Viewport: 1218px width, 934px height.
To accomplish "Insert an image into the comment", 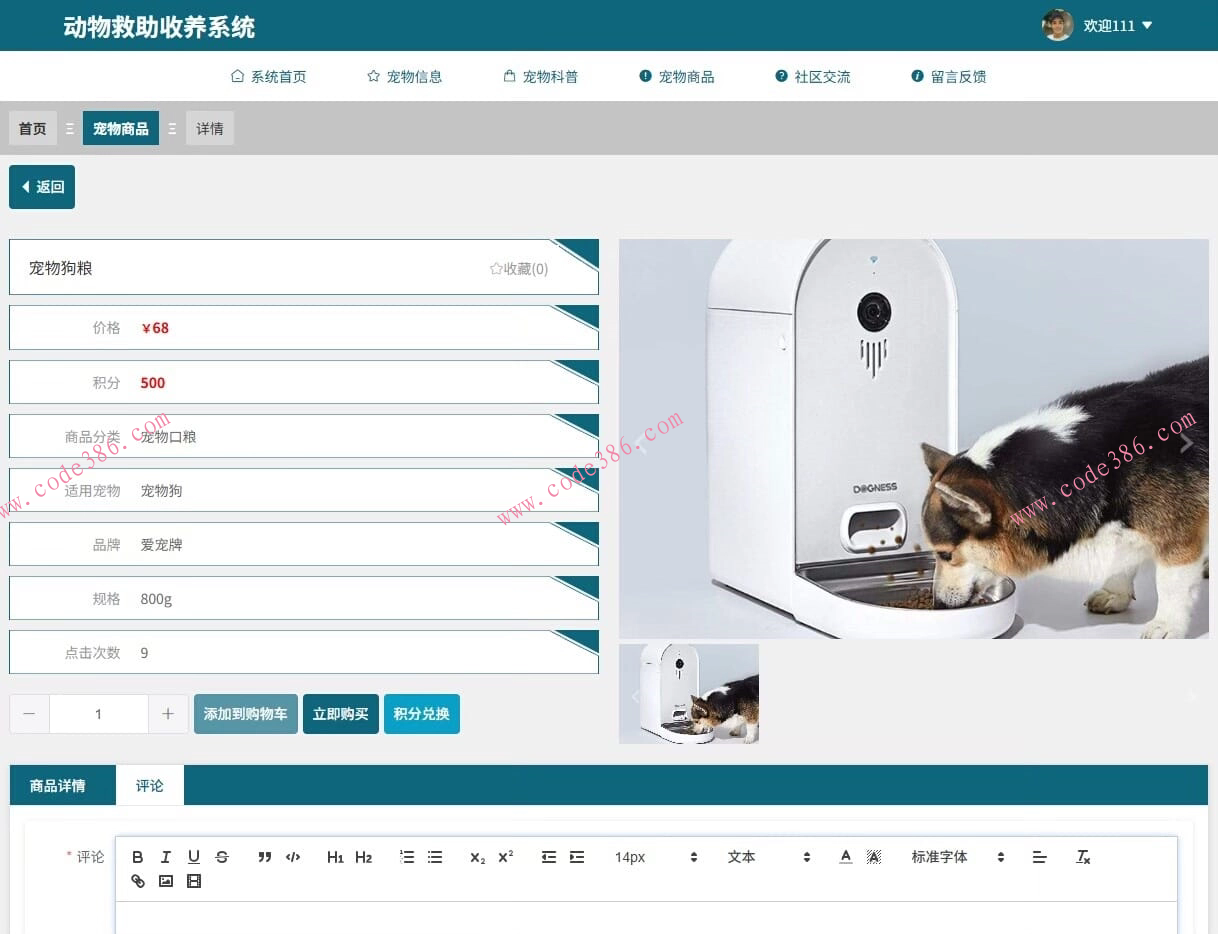I will point(166,881).
